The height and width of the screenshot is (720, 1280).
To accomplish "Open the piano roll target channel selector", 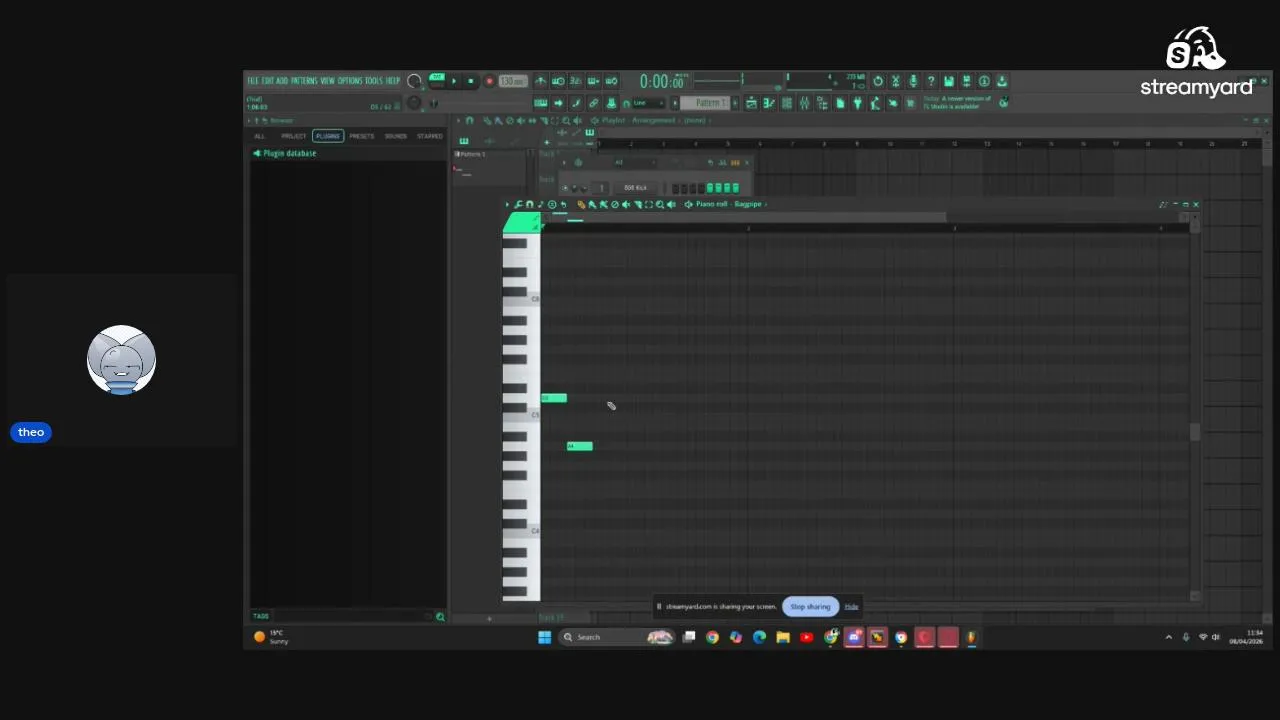I will tap(734, 204).
